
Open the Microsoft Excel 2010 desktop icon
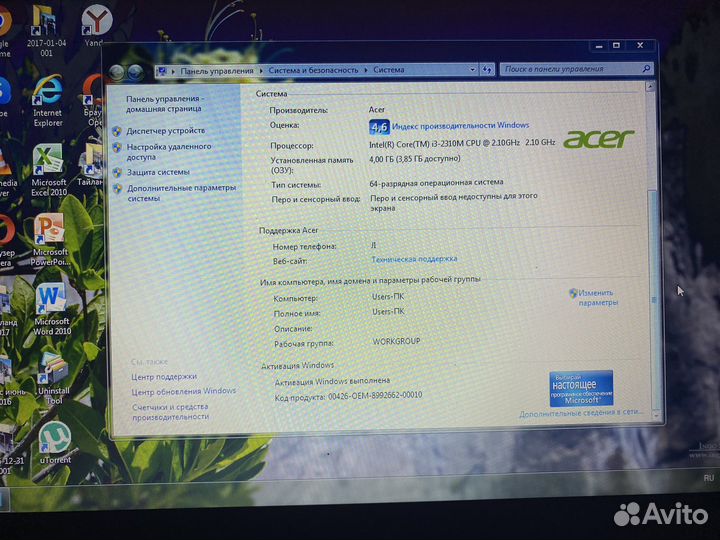[x=49, y=170]
